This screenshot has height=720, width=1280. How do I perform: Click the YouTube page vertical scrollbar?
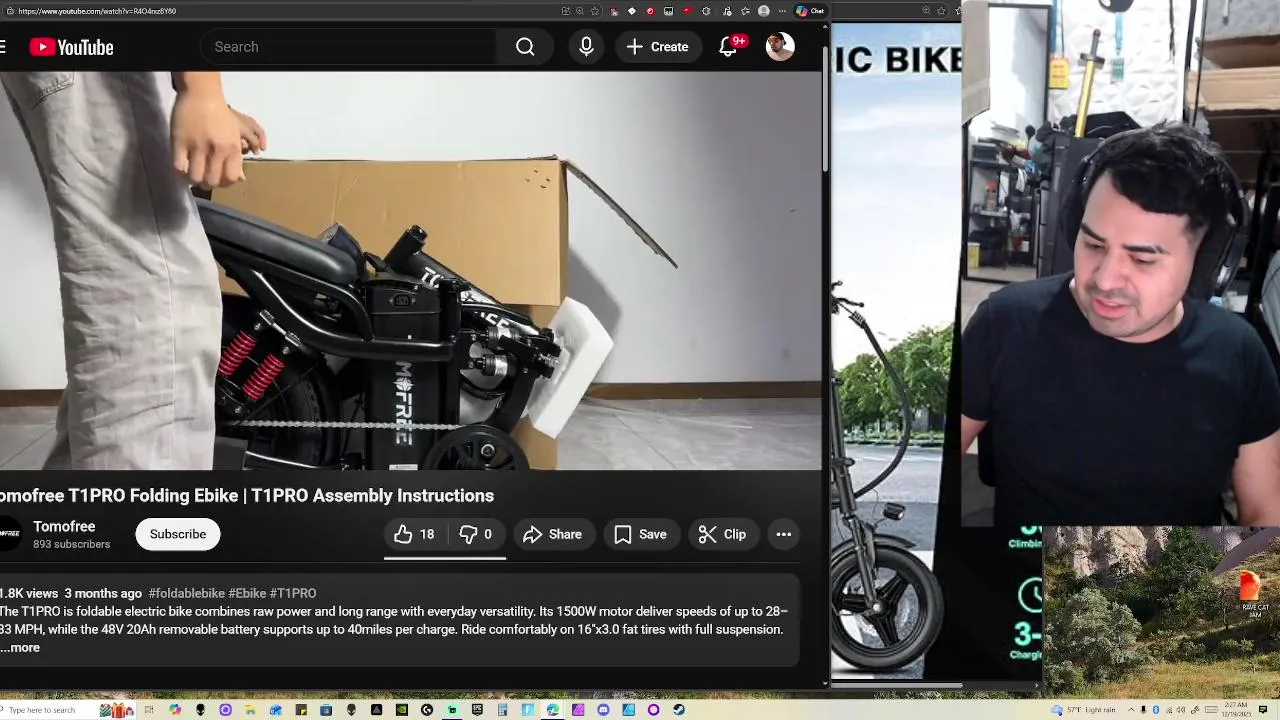click(x=825, y=110)
